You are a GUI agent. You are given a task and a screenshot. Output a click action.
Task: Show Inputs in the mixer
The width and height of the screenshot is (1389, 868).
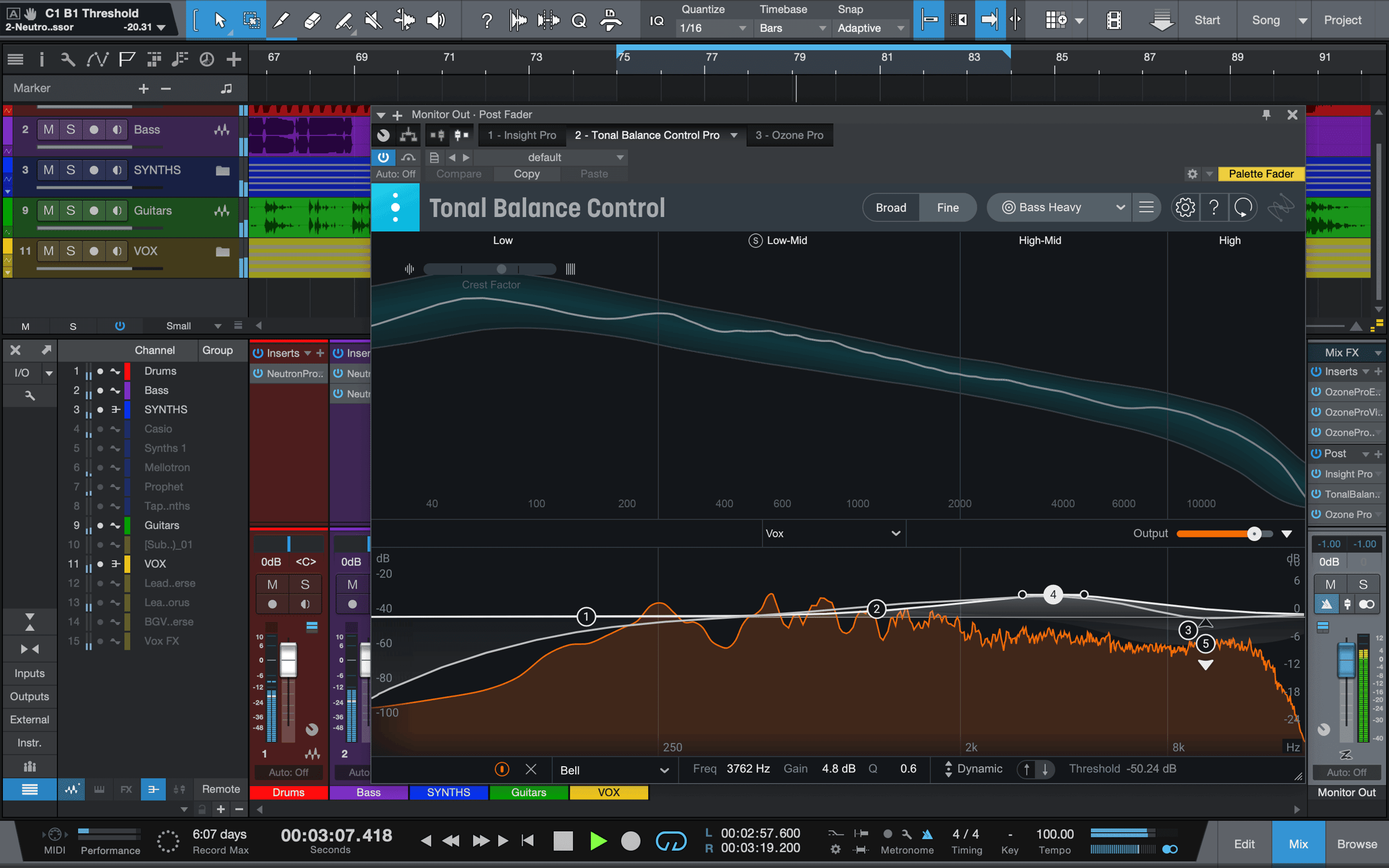(30, 674)
